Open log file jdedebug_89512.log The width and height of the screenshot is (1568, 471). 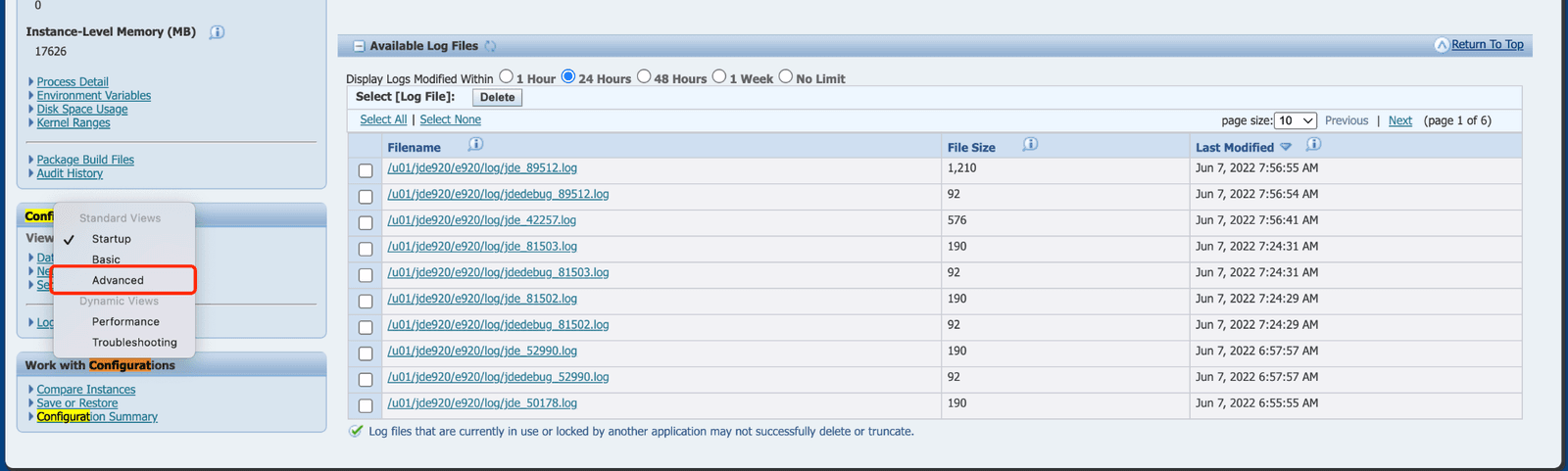point(498,194)
